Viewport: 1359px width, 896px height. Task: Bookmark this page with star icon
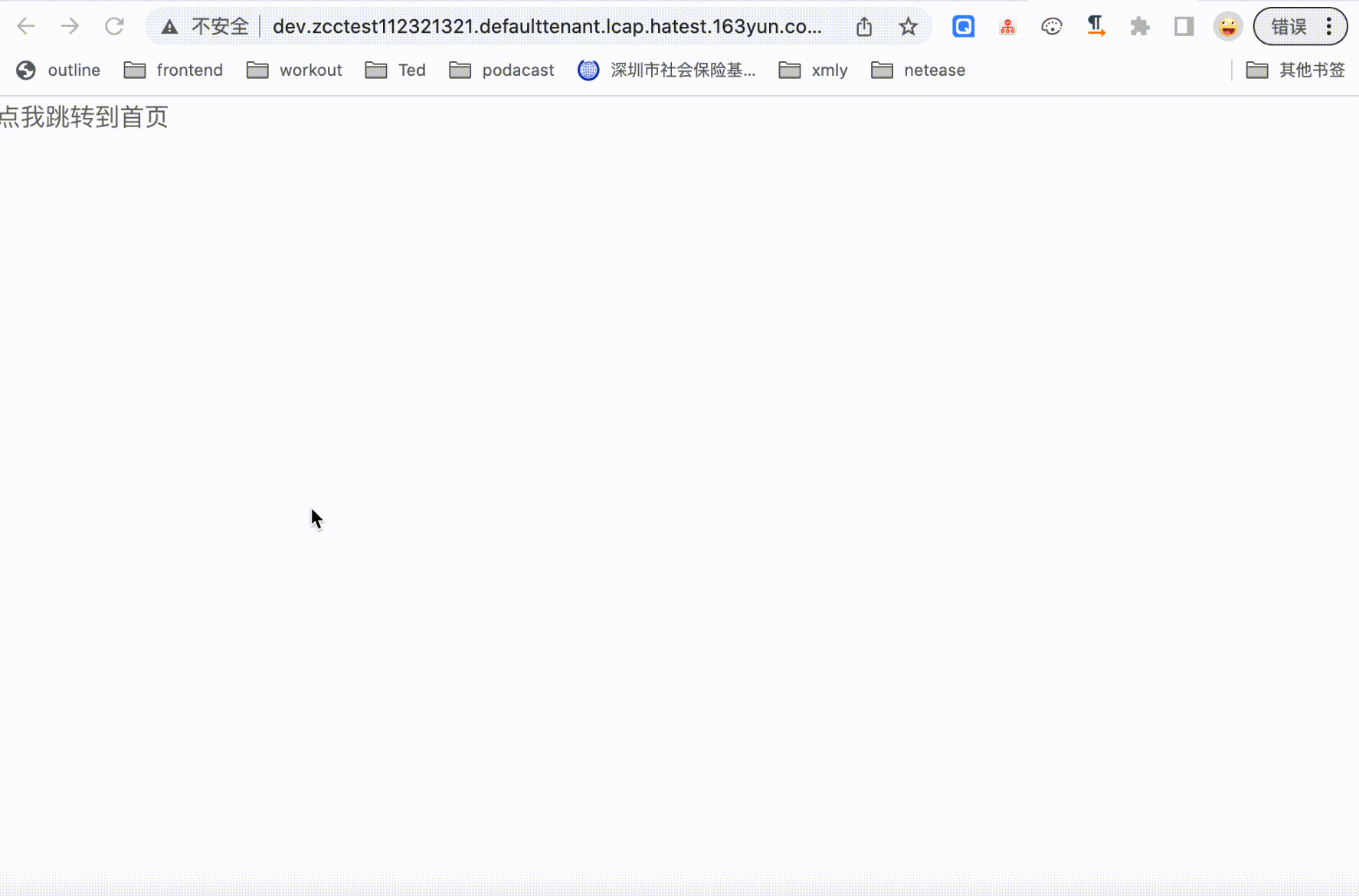(908, 27)
